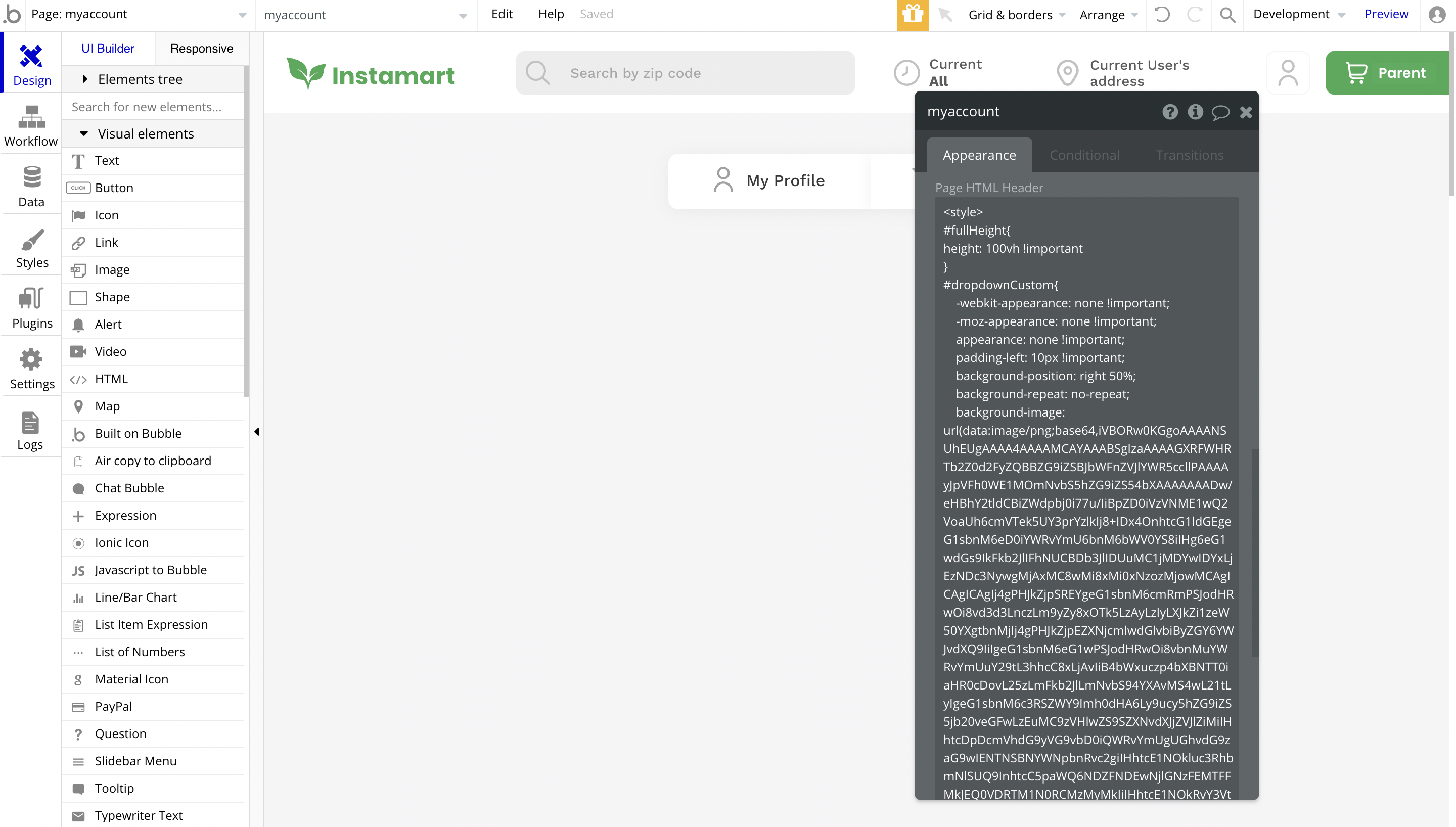
Task: Switch to the Responsive tab
Action: (x=202, y=49)
